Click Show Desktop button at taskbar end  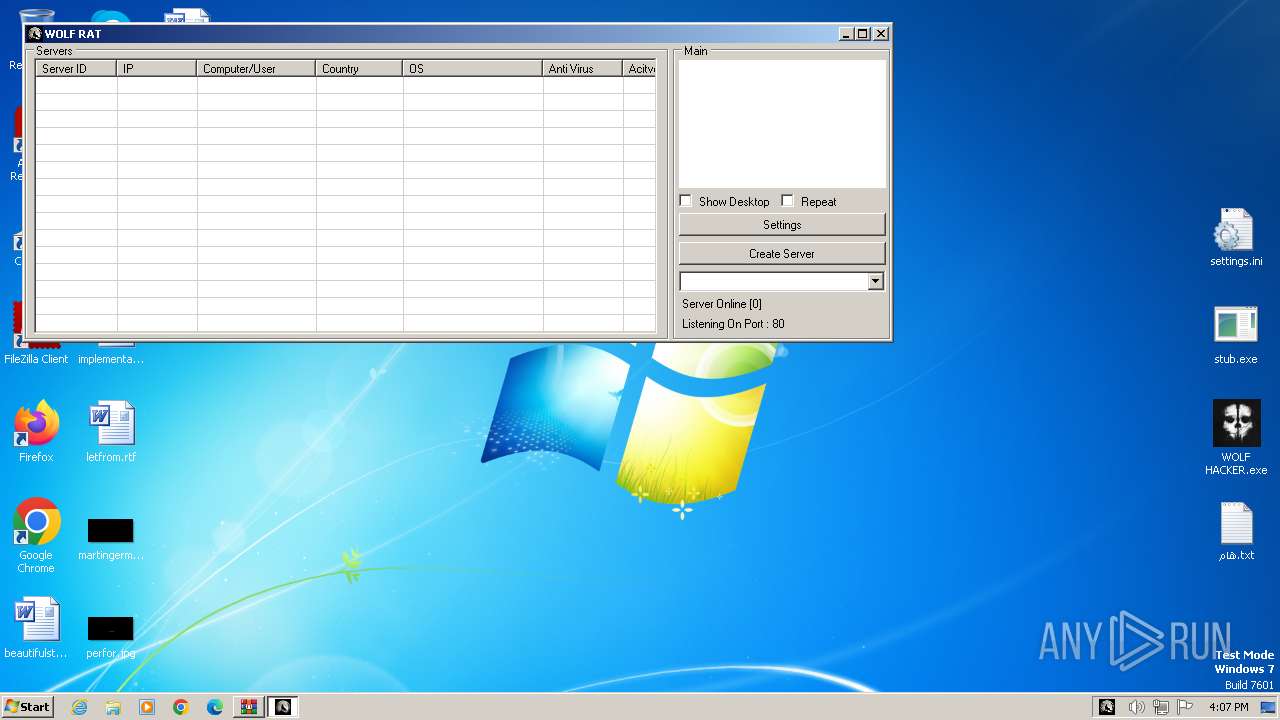(1269, 707)
